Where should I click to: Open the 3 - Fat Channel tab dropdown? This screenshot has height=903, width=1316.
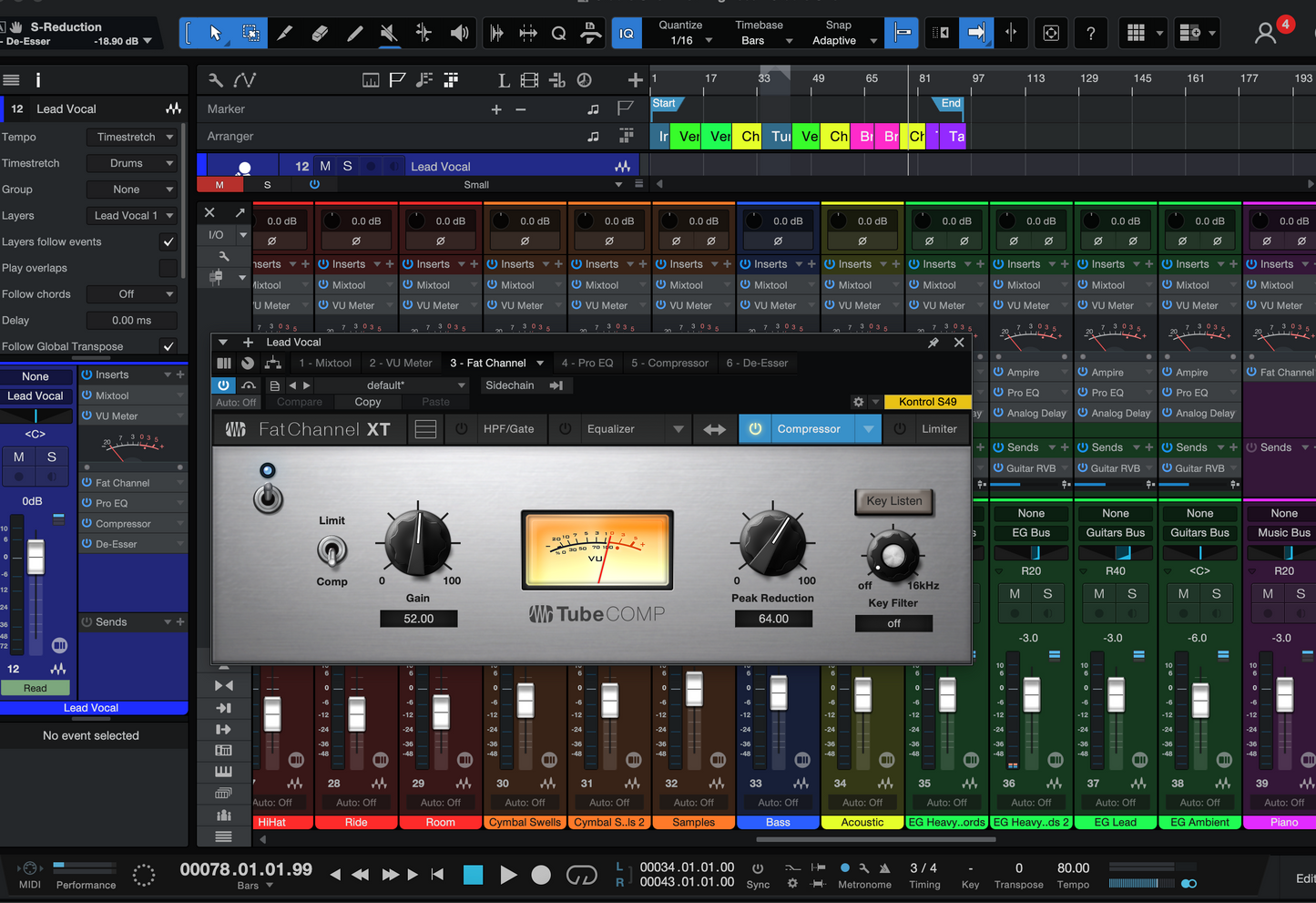[540, 363]
